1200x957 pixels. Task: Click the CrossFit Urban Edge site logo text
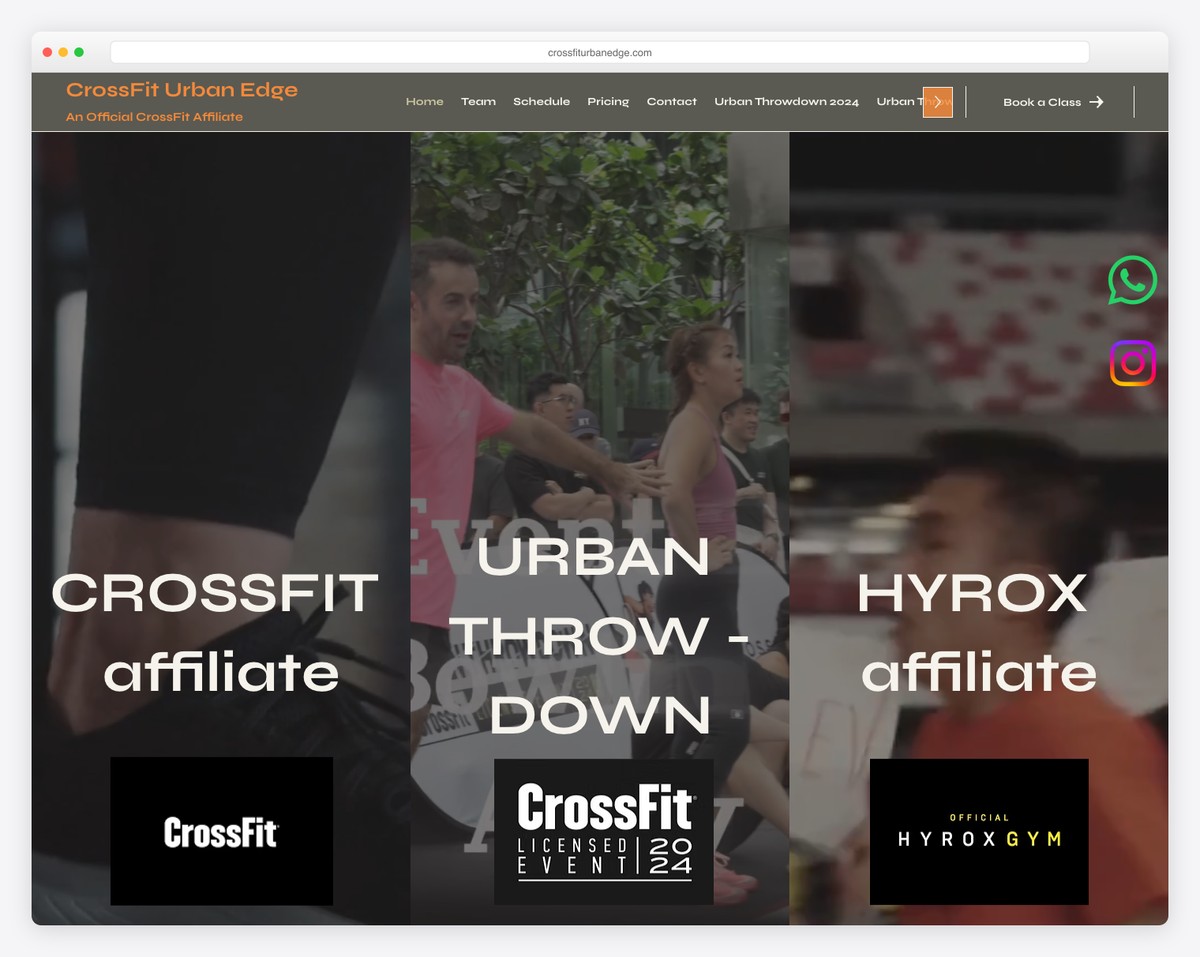[181, 89]
